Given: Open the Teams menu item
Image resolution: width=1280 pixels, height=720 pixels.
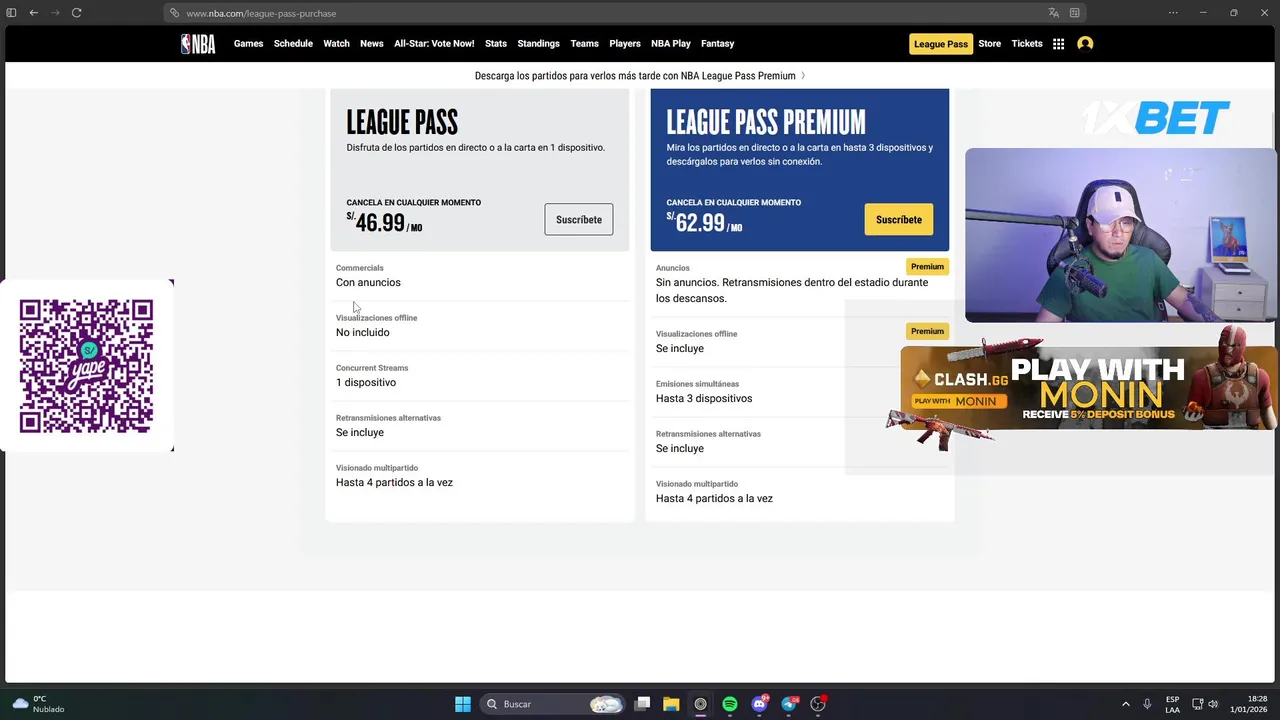Looking at the screenshot, I should tap(585, 44).
